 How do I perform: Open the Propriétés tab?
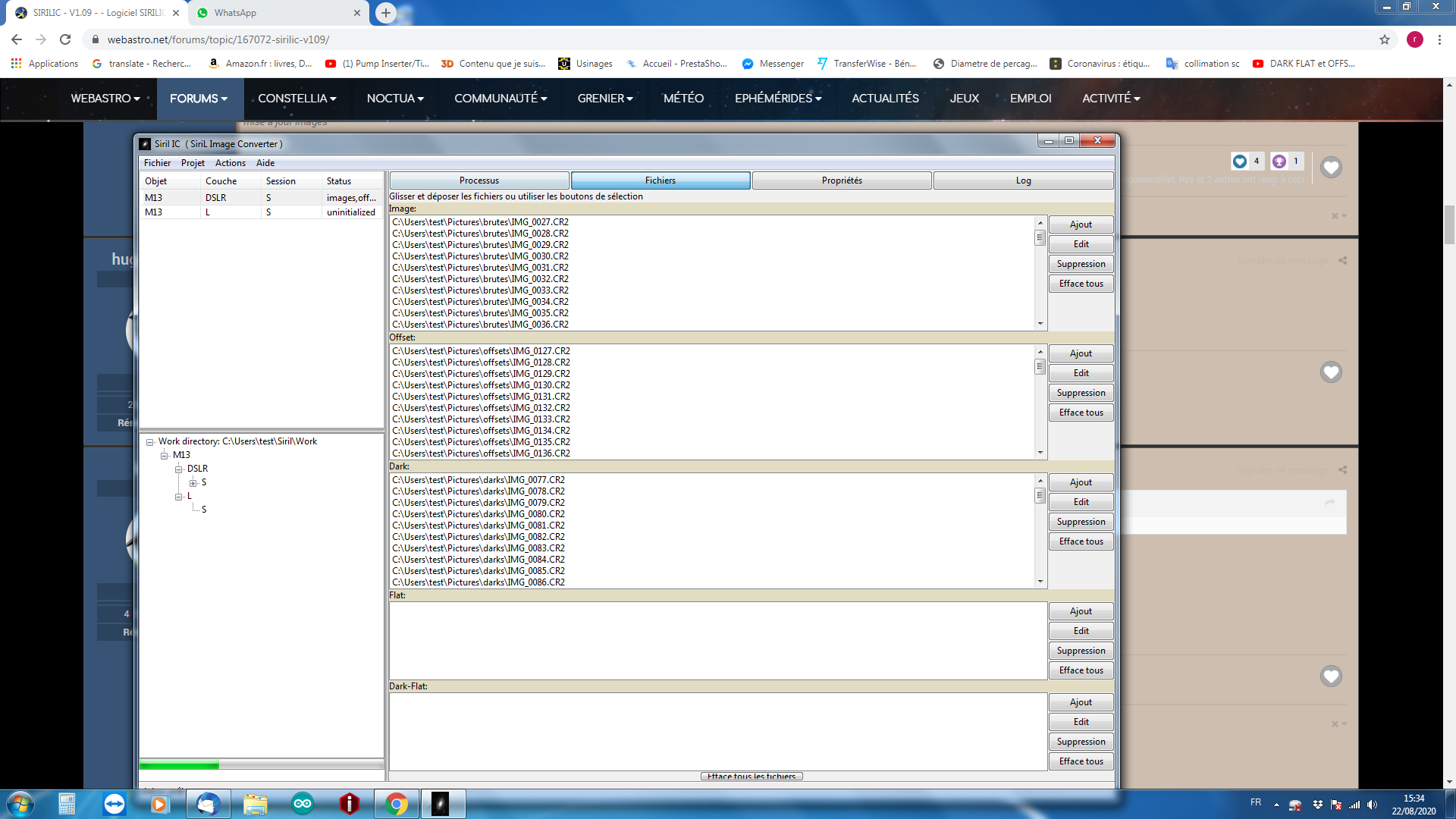coord(842,180)
